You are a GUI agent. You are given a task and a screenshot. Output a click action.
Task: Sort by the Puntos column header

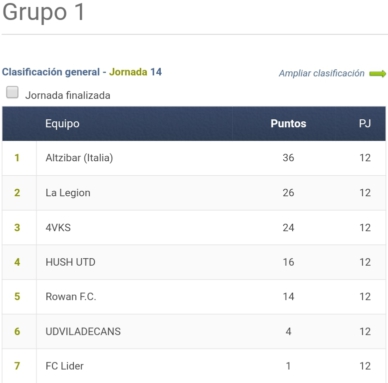coord(288,124)
